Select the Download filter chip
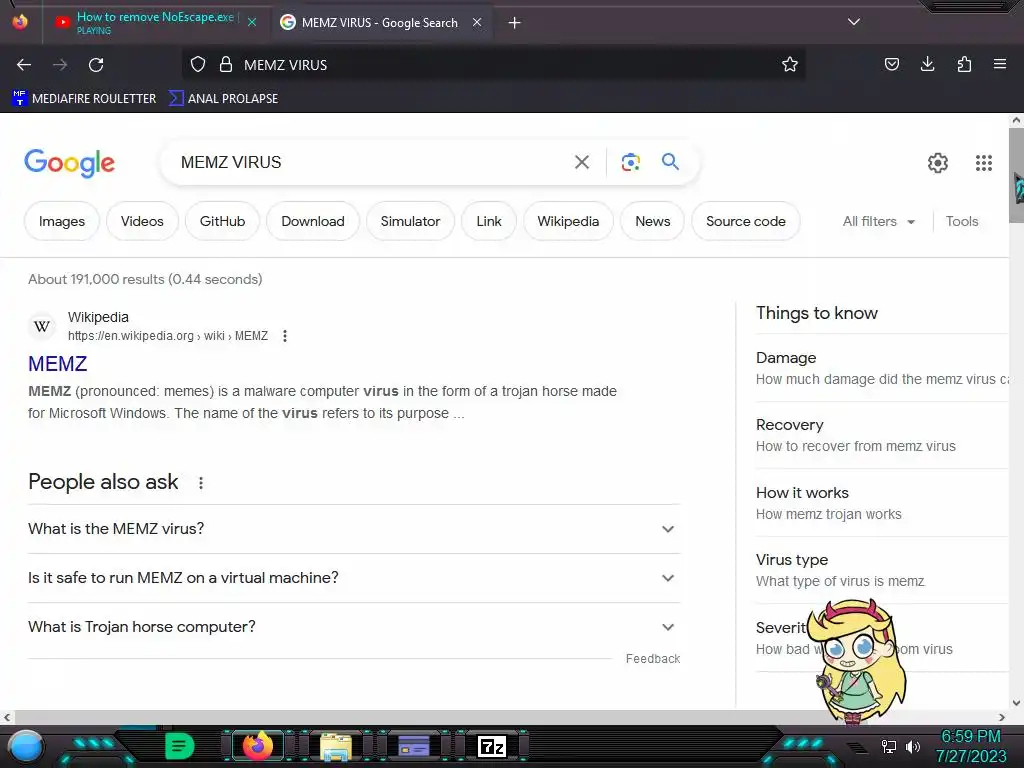Screen dimensions: 1024x768 click(x=313, y=221)
